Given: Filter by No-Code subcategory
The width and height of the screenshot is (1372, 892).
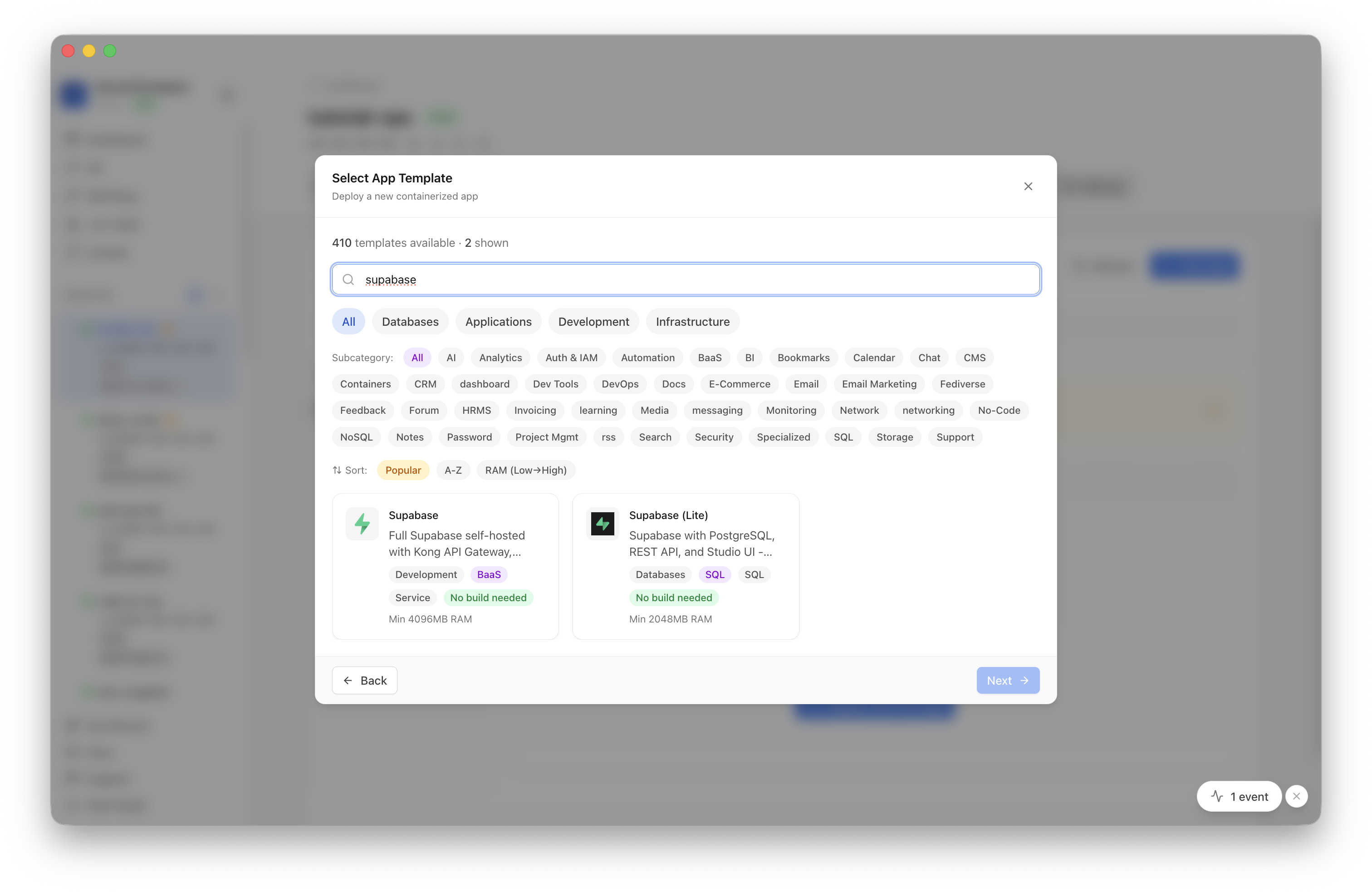Looking at the screenshot, I should coord(999,411).
